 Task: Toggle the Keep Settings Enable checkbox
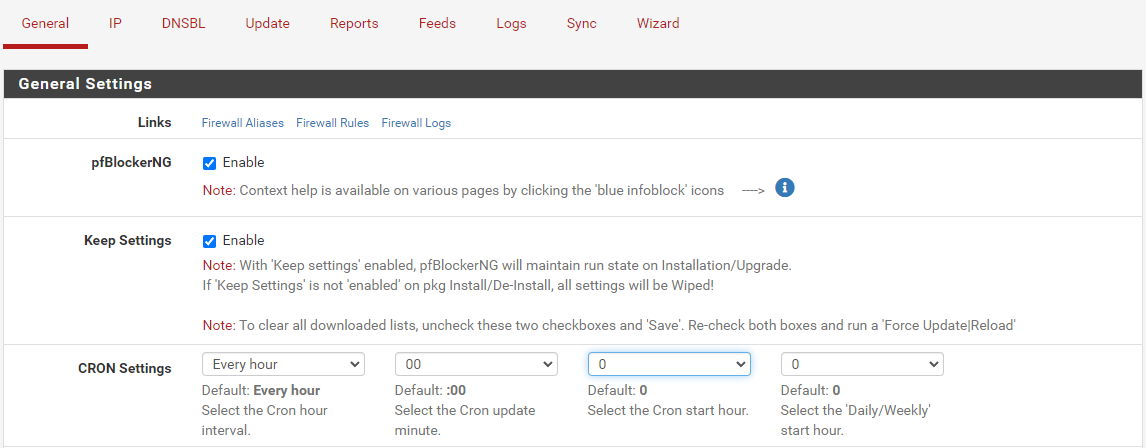pos(210,241)
